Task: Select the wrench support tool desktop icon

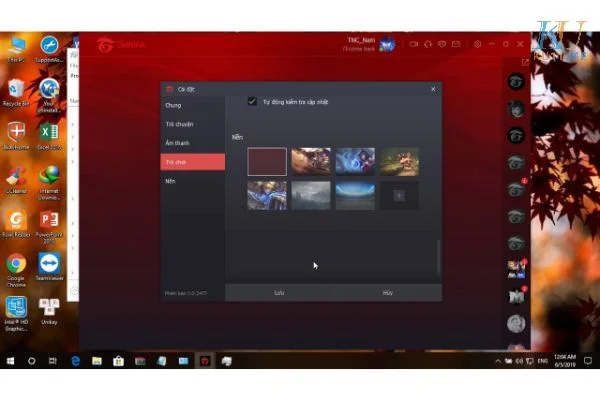Action: 49,50
